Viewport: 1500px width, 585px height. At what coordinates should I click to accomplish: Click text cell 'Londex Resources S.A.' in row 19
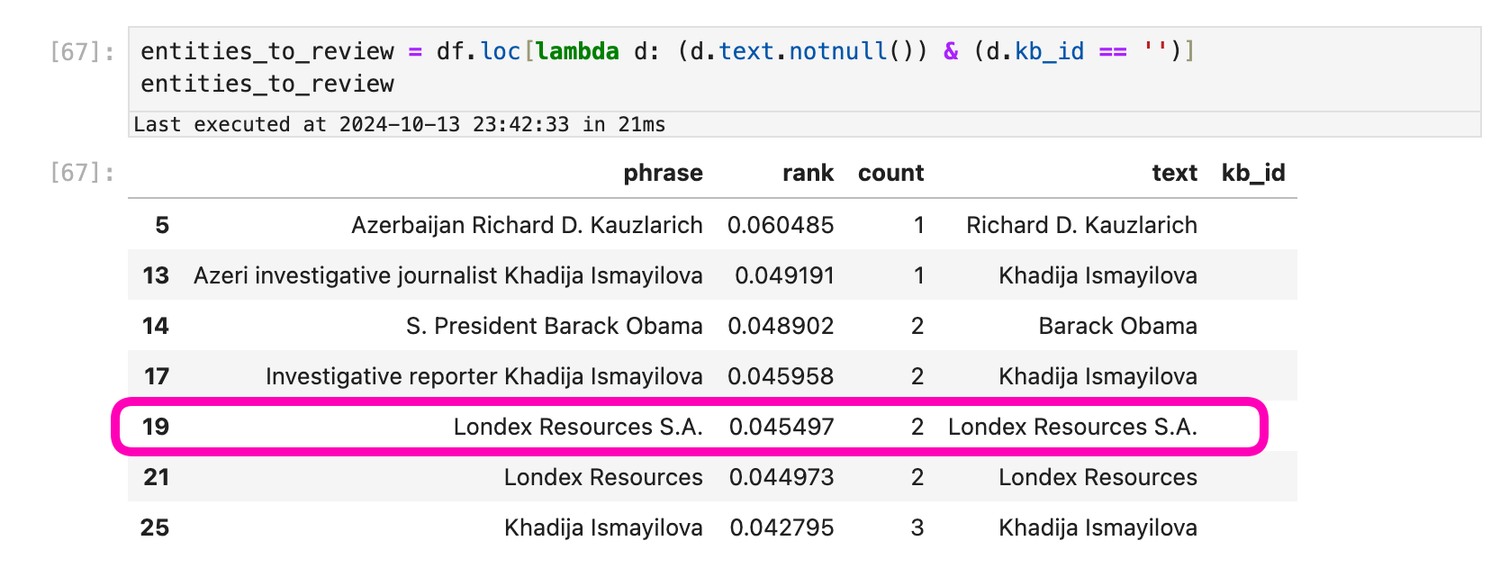click(1073, 426)
